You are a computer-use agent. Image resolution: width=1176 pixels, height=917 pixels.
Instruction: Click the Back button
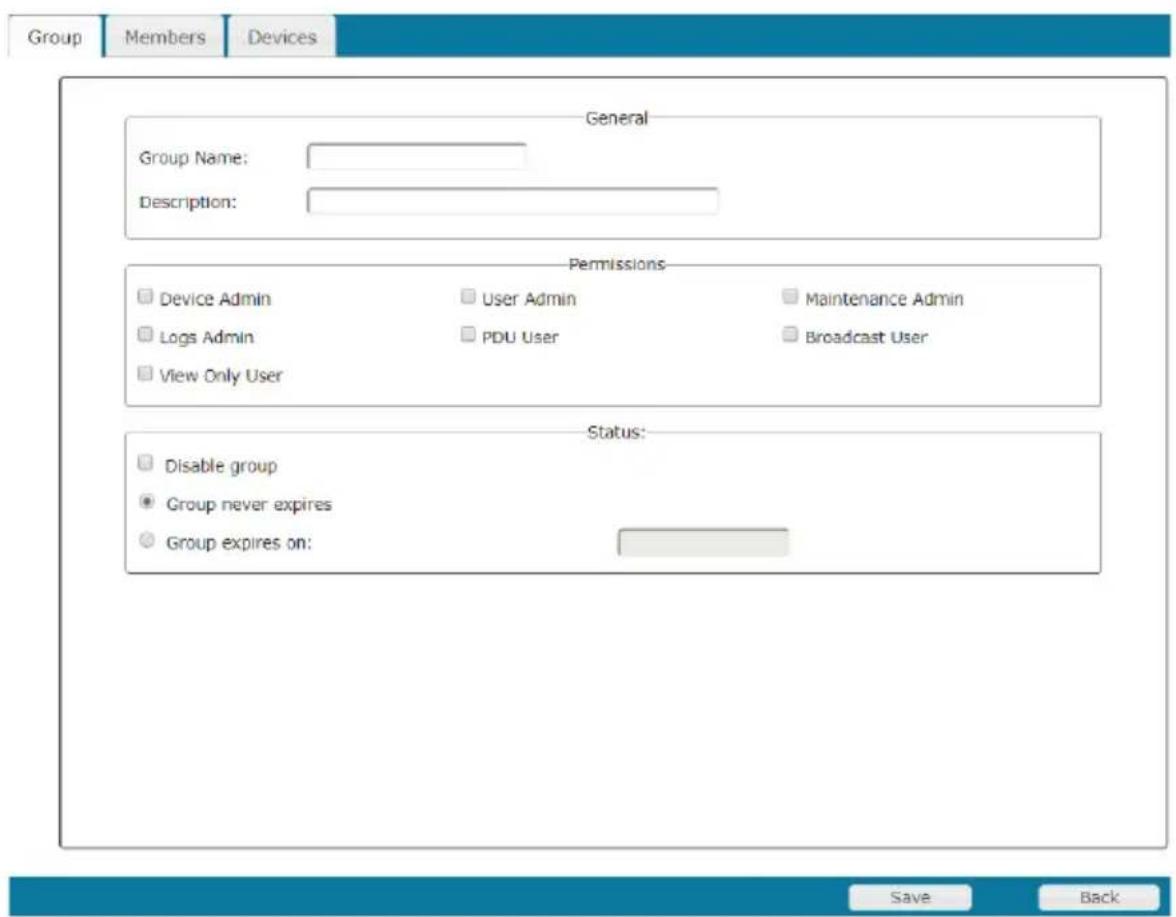tap(1099, 897)
